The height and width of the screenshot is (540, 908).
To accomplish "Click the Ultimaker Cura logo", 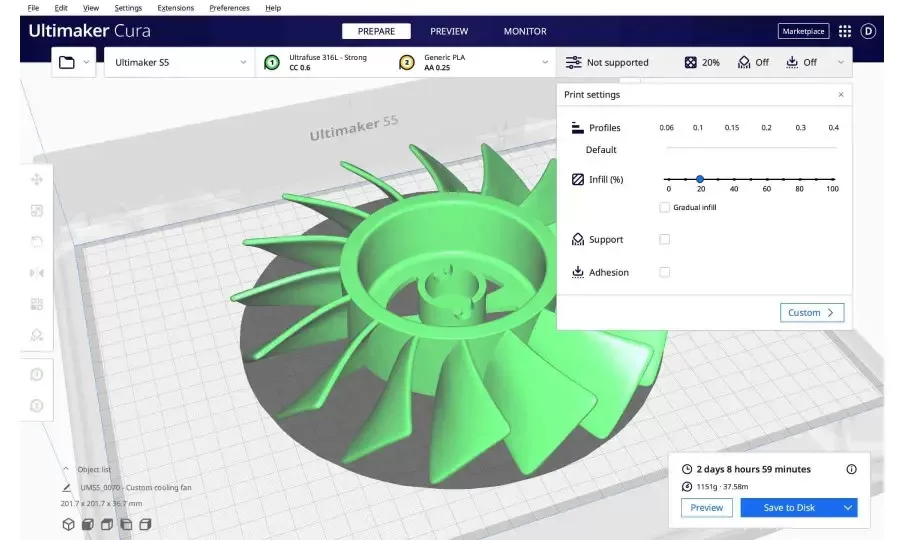I will click(x=90, y=31).
